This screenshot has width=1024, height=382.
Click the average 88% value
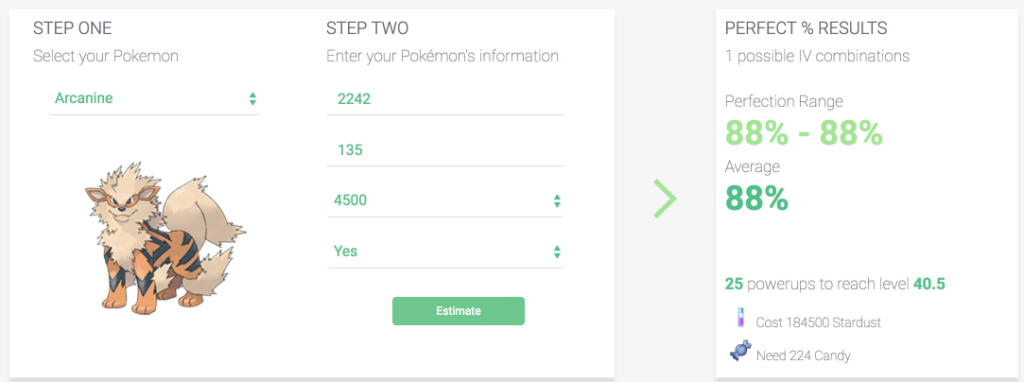[x=757, y=199]
